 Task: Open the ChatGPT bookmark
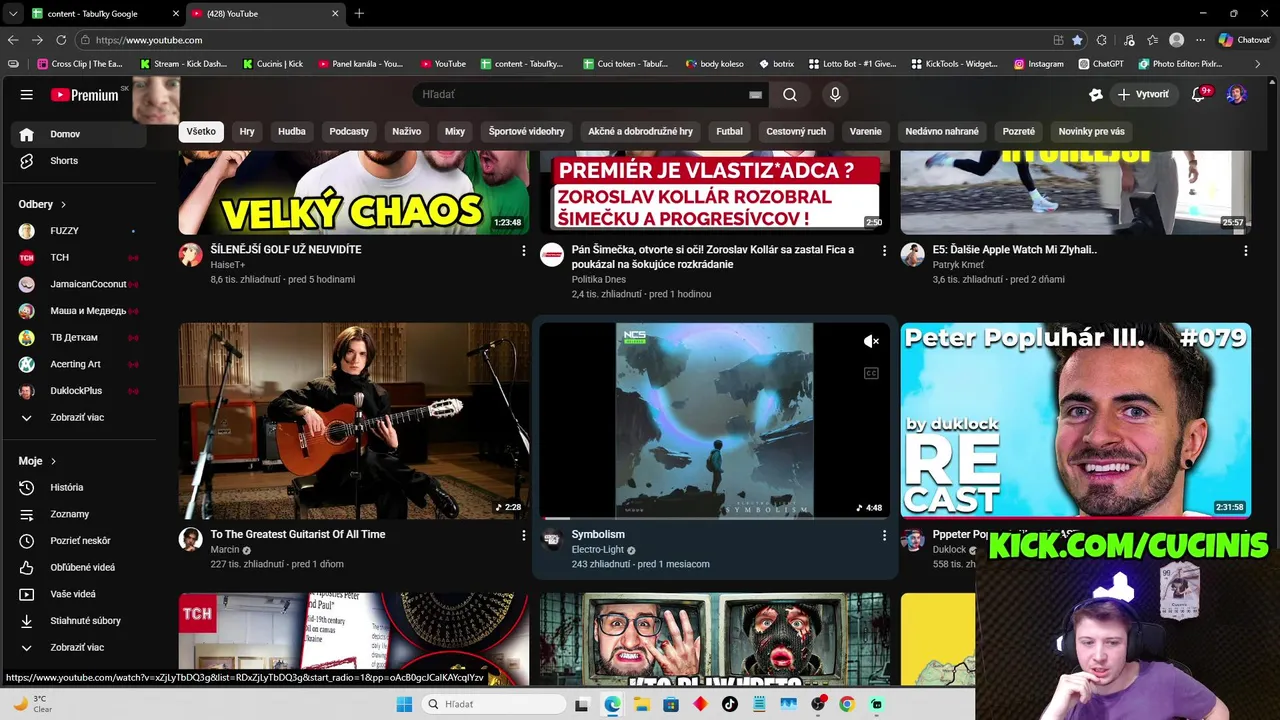click(1101, 64)
